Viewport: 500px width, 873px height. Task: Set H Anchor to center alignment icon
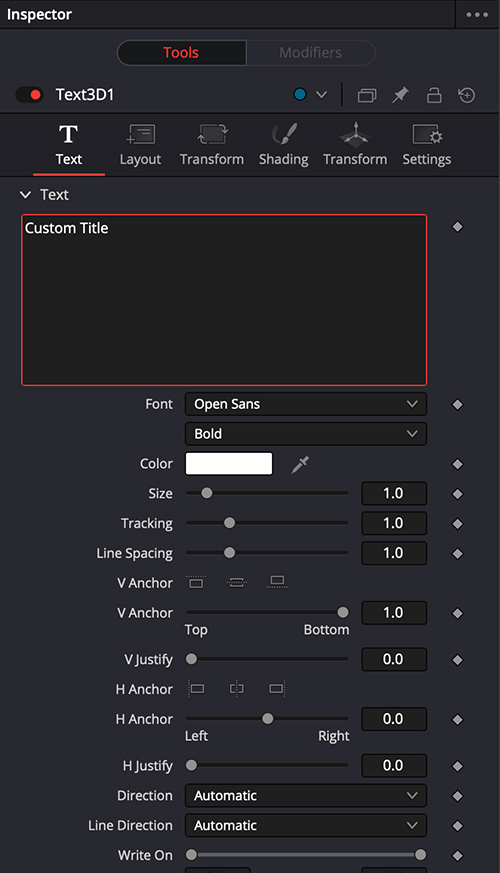237,689
